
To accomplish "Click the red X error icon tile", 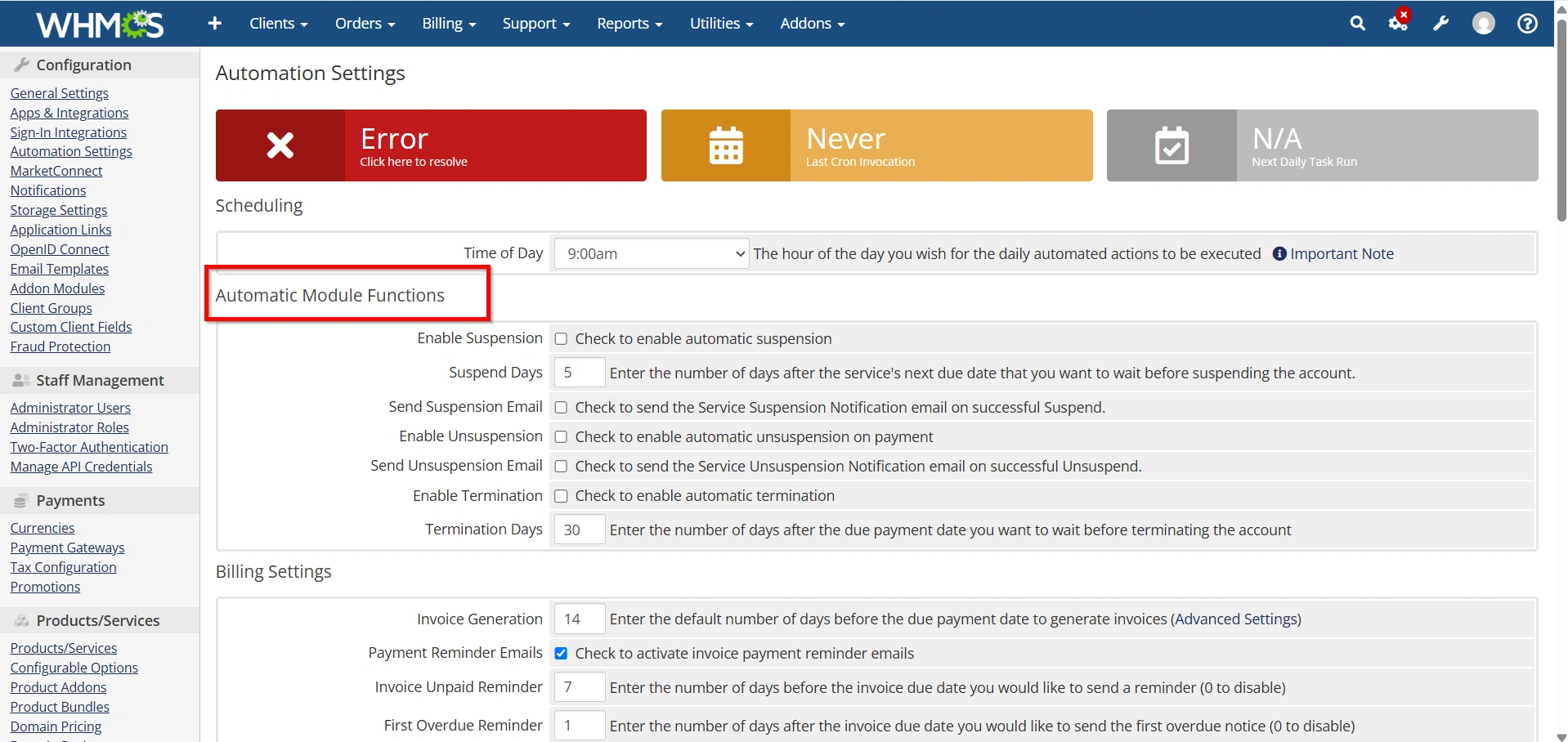I will [x=280, y=145].
